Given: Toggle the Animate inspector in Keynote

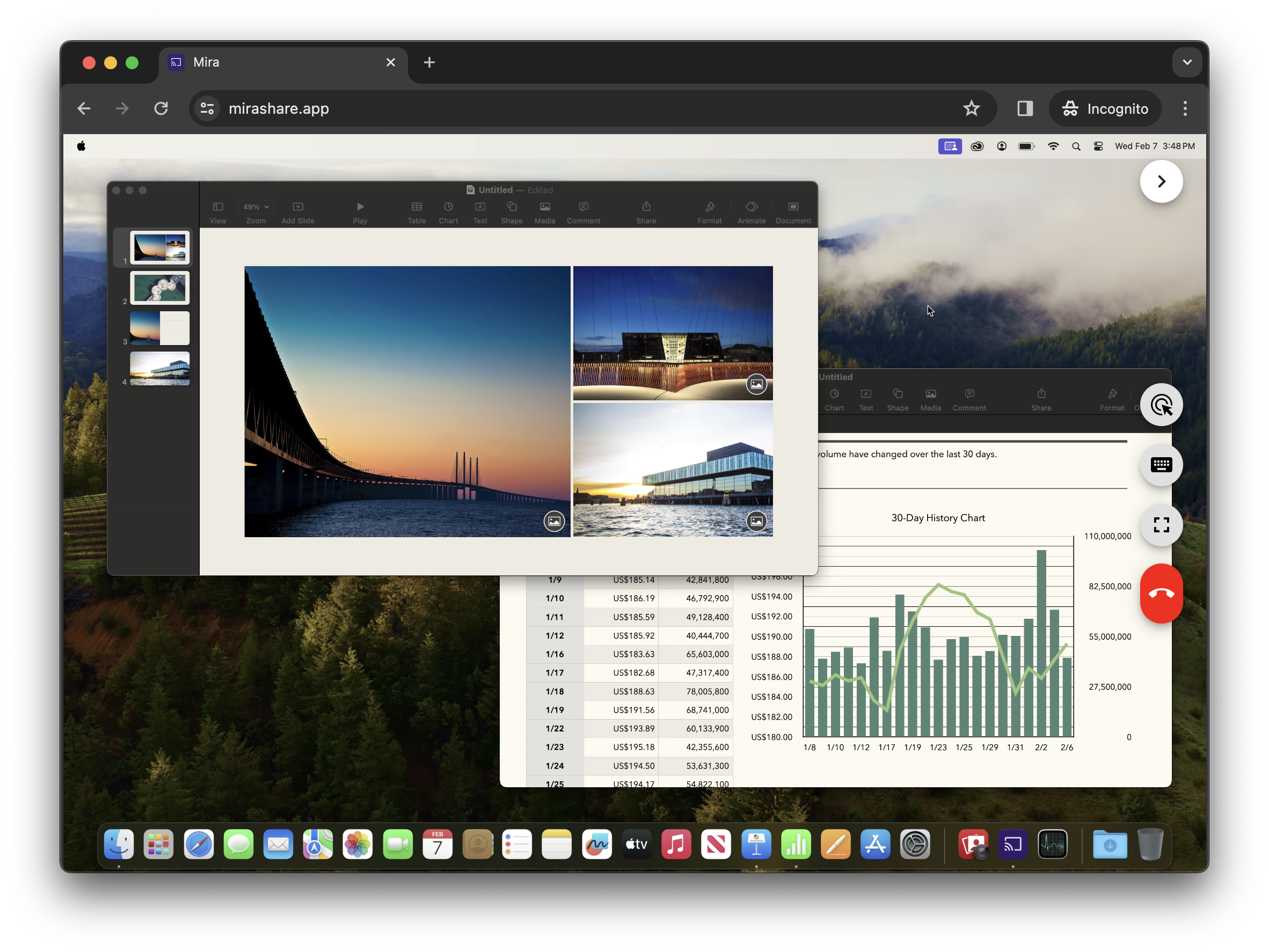Looking at the screenshot, I should pyautogui.click(x=752, y=207).
